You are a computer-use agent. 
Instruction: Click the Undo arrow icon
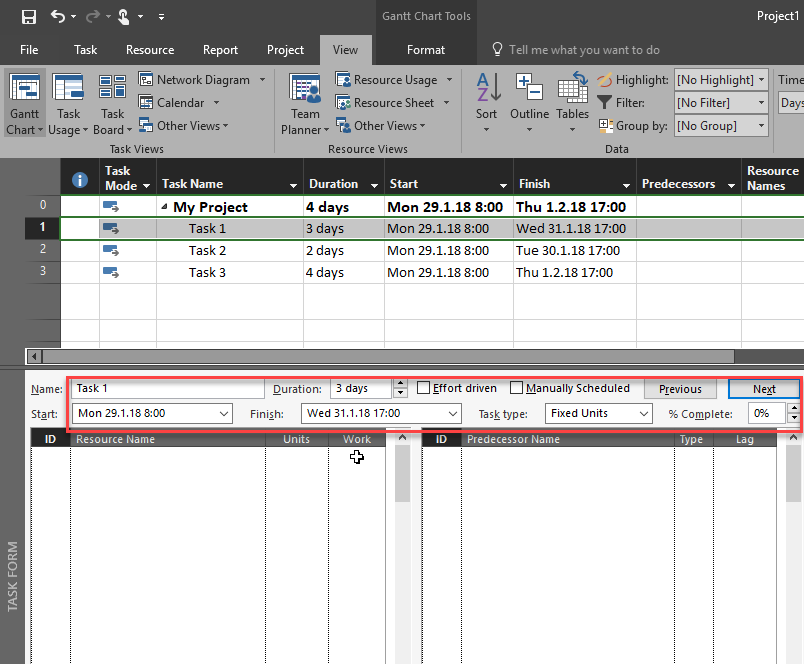[x=58, y=16]
